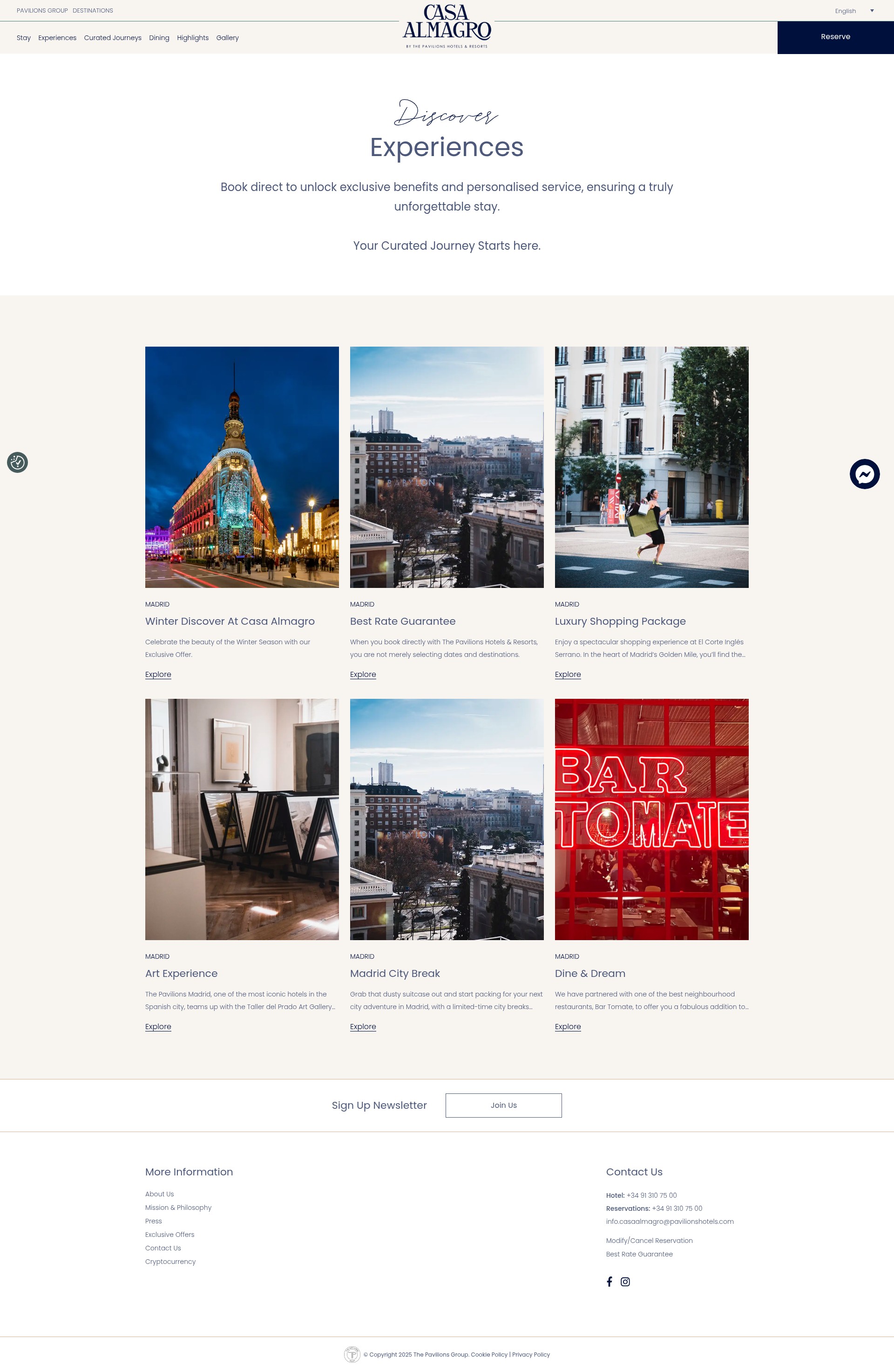Image resolution: width=894 pixels, height=1372 pixels.
Task: Click the Destinations top link
Action: coord(93,11)
